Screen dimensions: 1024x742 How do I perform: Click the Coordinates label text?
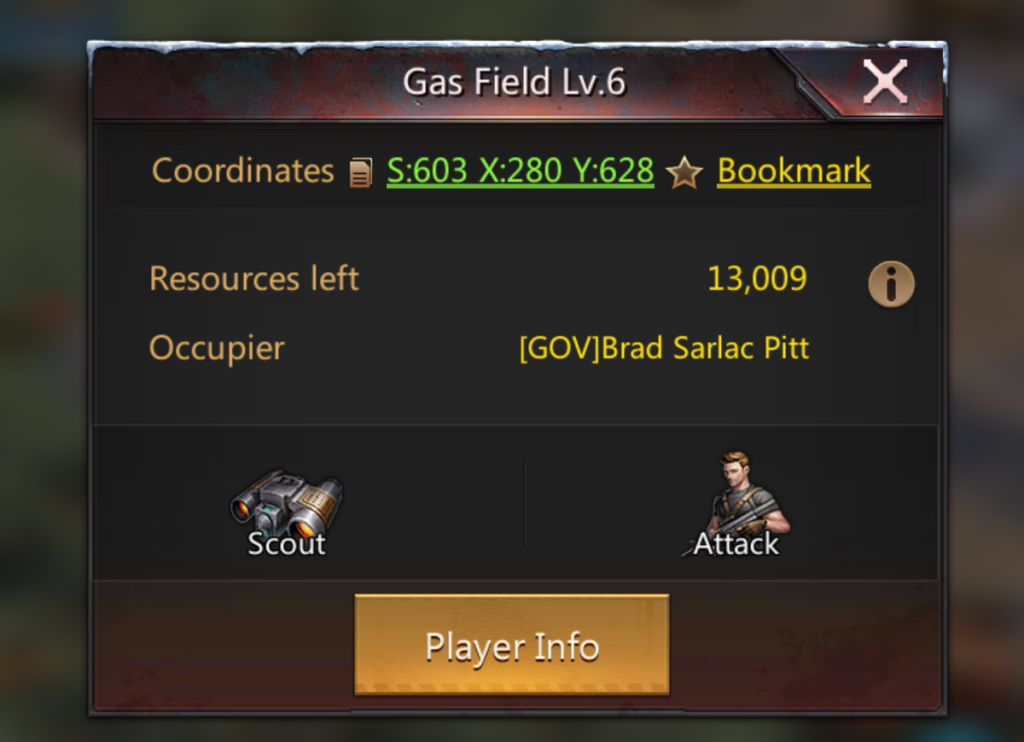(243, 171)
